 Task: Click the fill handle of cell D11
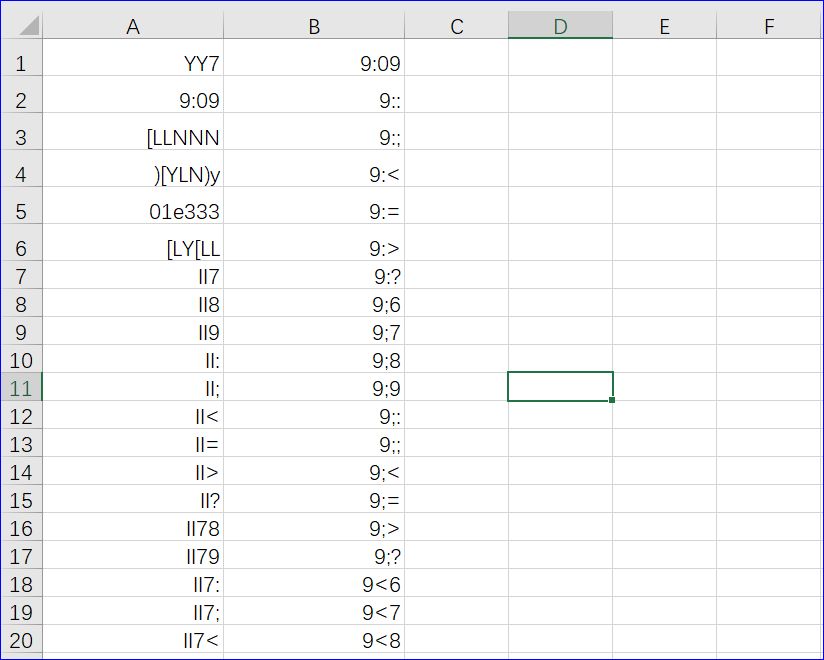(612, 400)
